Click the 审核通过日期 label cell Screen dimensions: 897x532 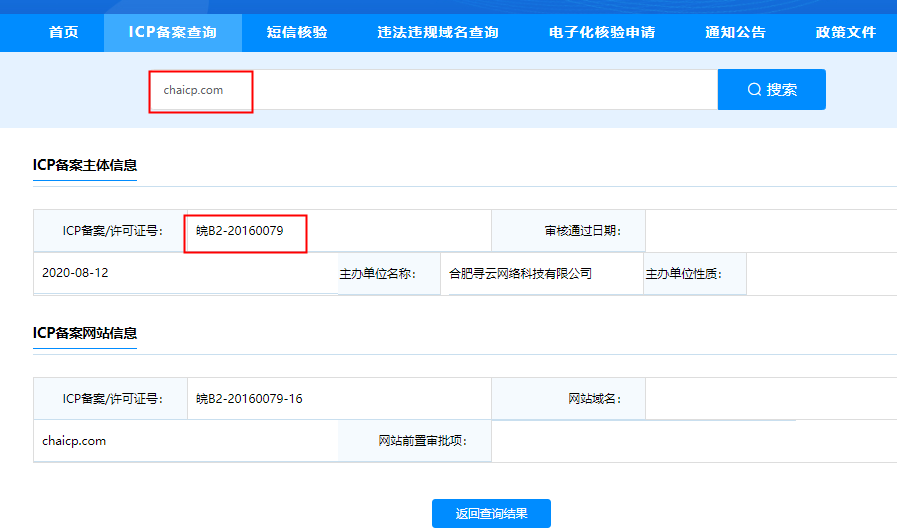[582, 231]
